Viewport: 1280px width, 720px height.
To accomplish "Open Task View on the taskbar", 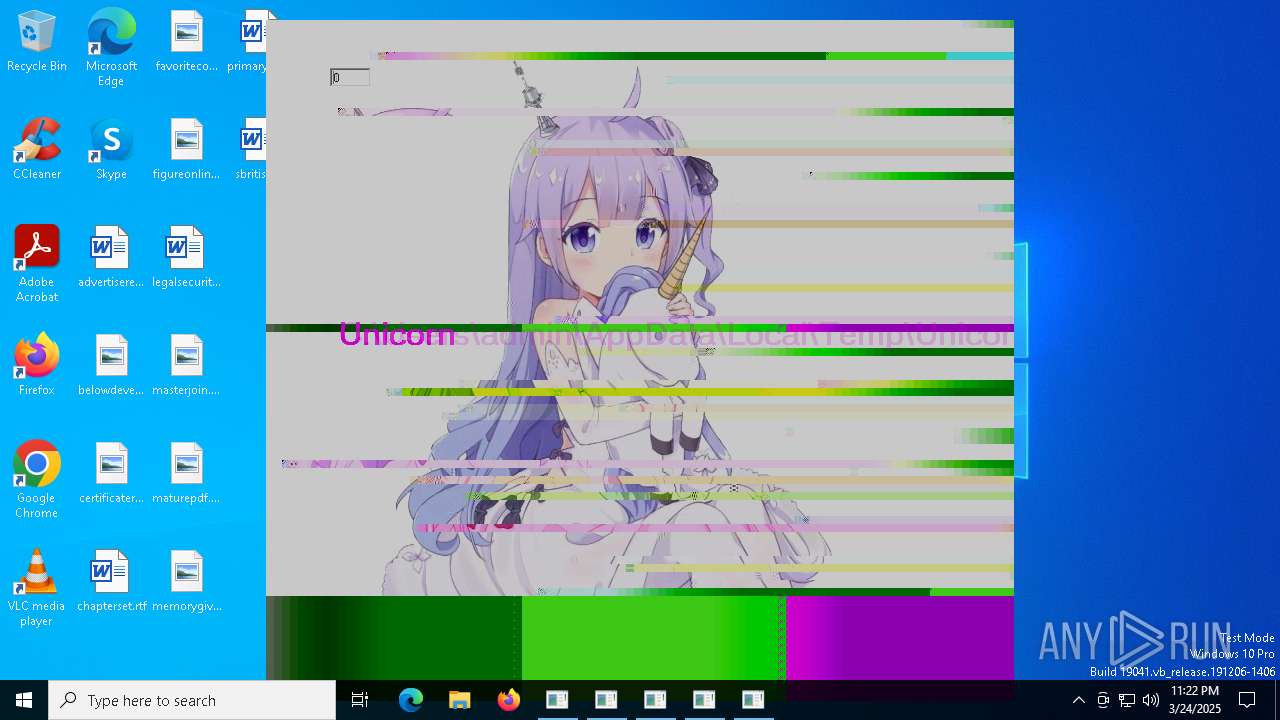I will tap(360, 700).
